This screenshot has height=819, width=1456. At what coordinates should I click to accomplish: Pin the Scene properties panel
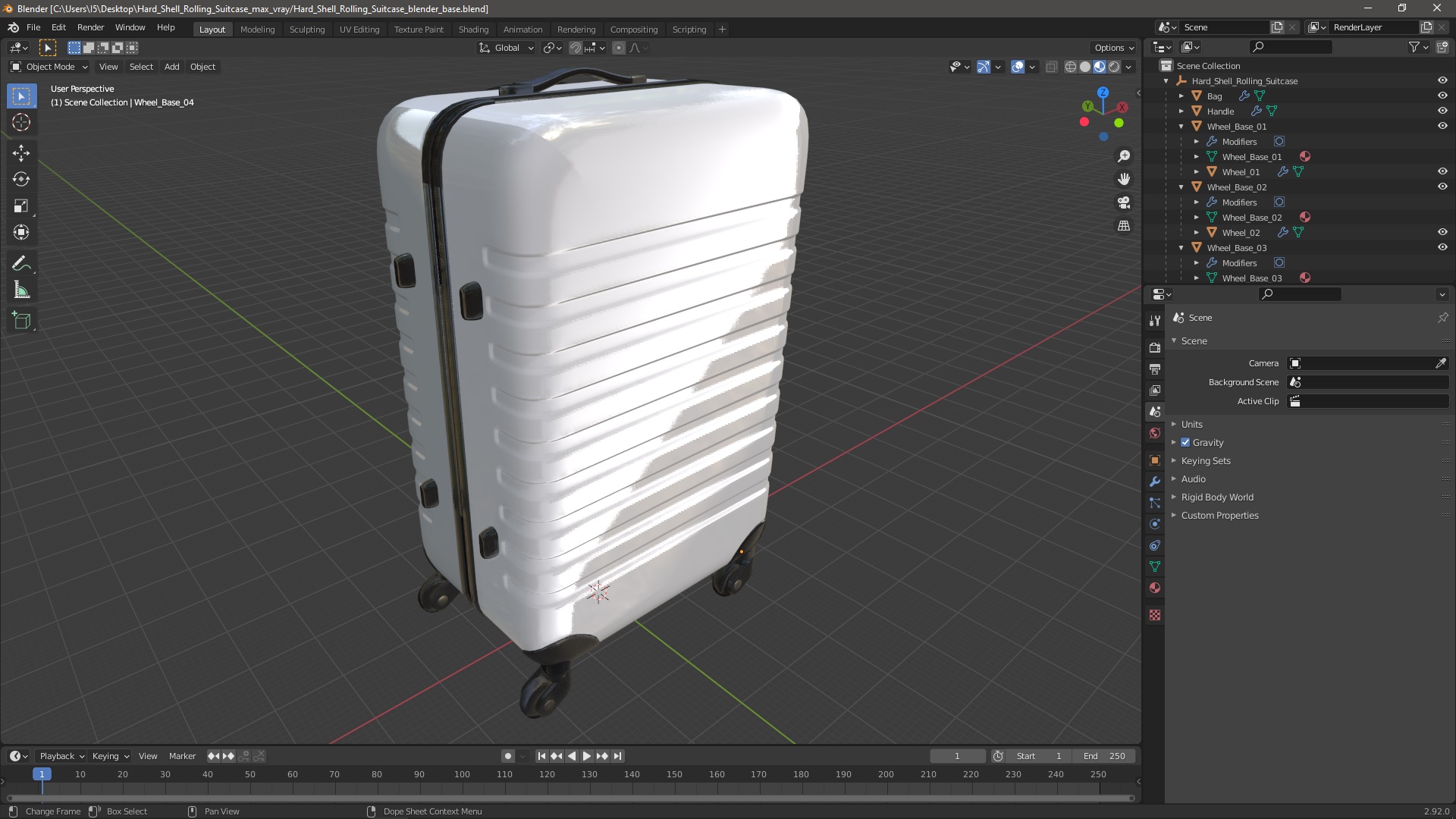1442,318
